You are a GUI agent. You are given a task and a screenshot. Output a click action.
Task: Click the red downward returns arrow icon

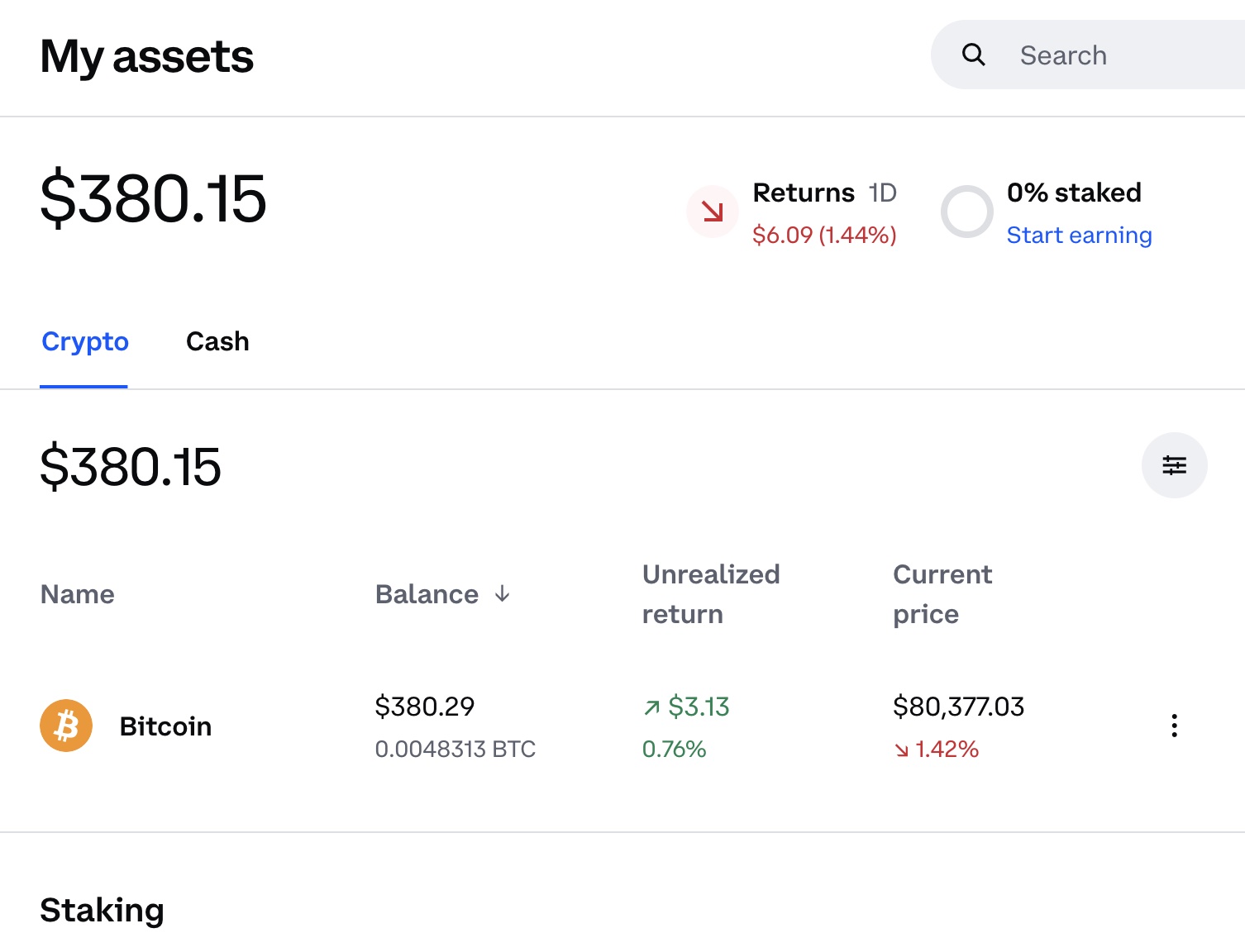[x=712, y=212]
